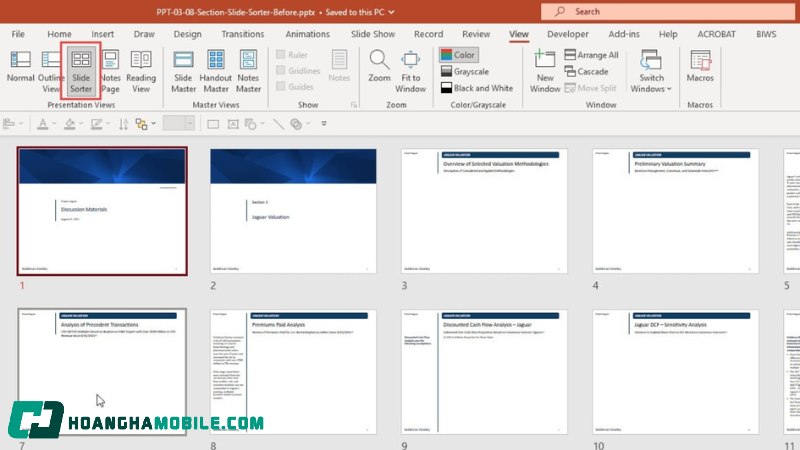Toggle the Gridlines checkbox
Image resolution: width=800 pixels, height=450 pixels.
pos(281,70)
